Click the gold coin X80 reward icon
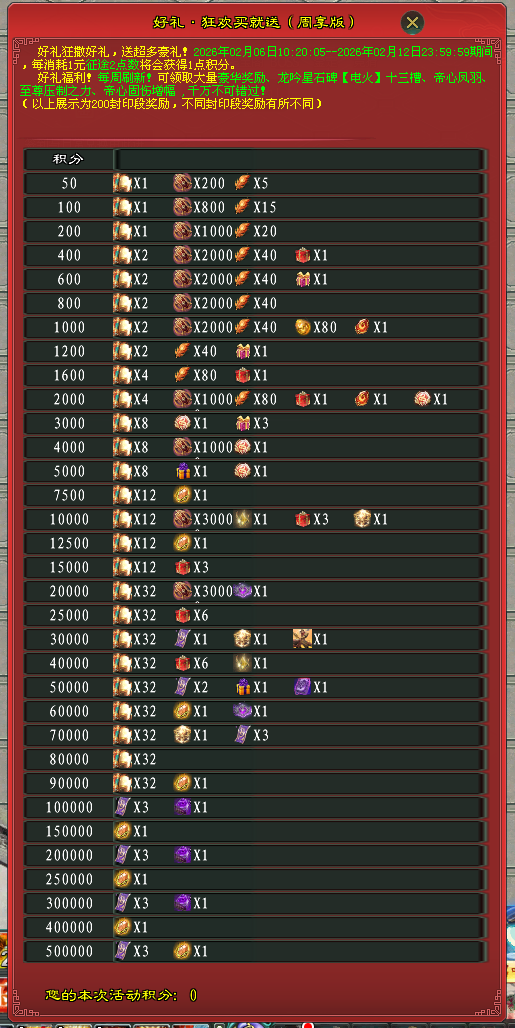 (303, 327)
